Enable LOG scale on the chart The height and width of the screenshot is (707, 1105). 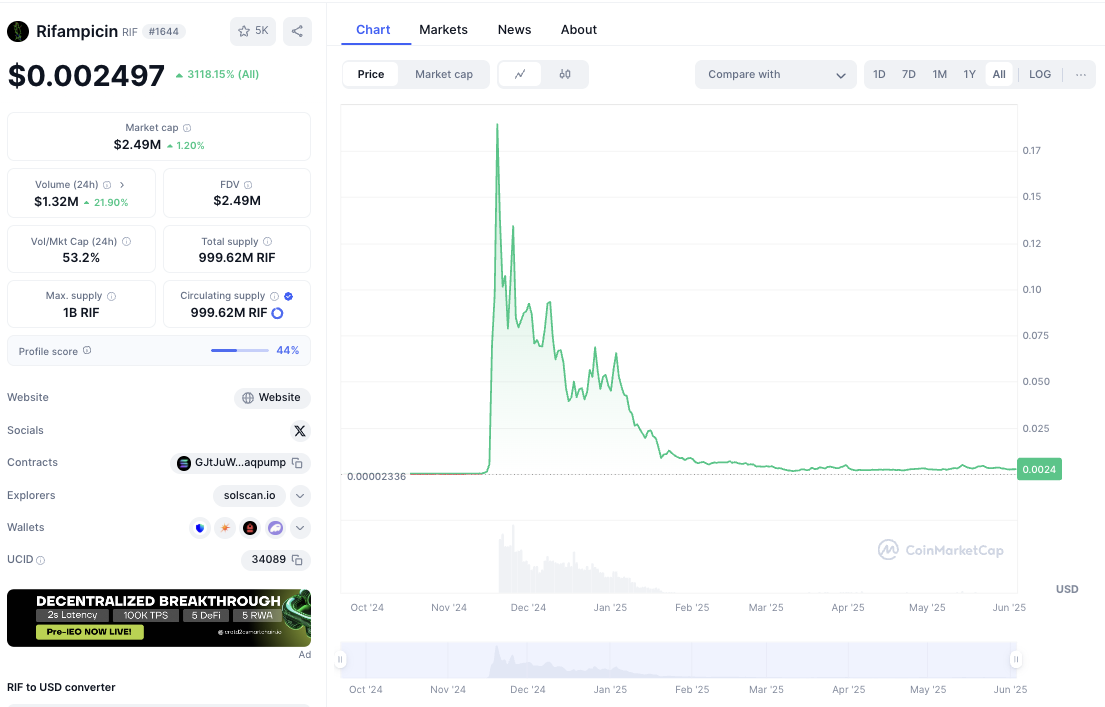click(1040, 74)
